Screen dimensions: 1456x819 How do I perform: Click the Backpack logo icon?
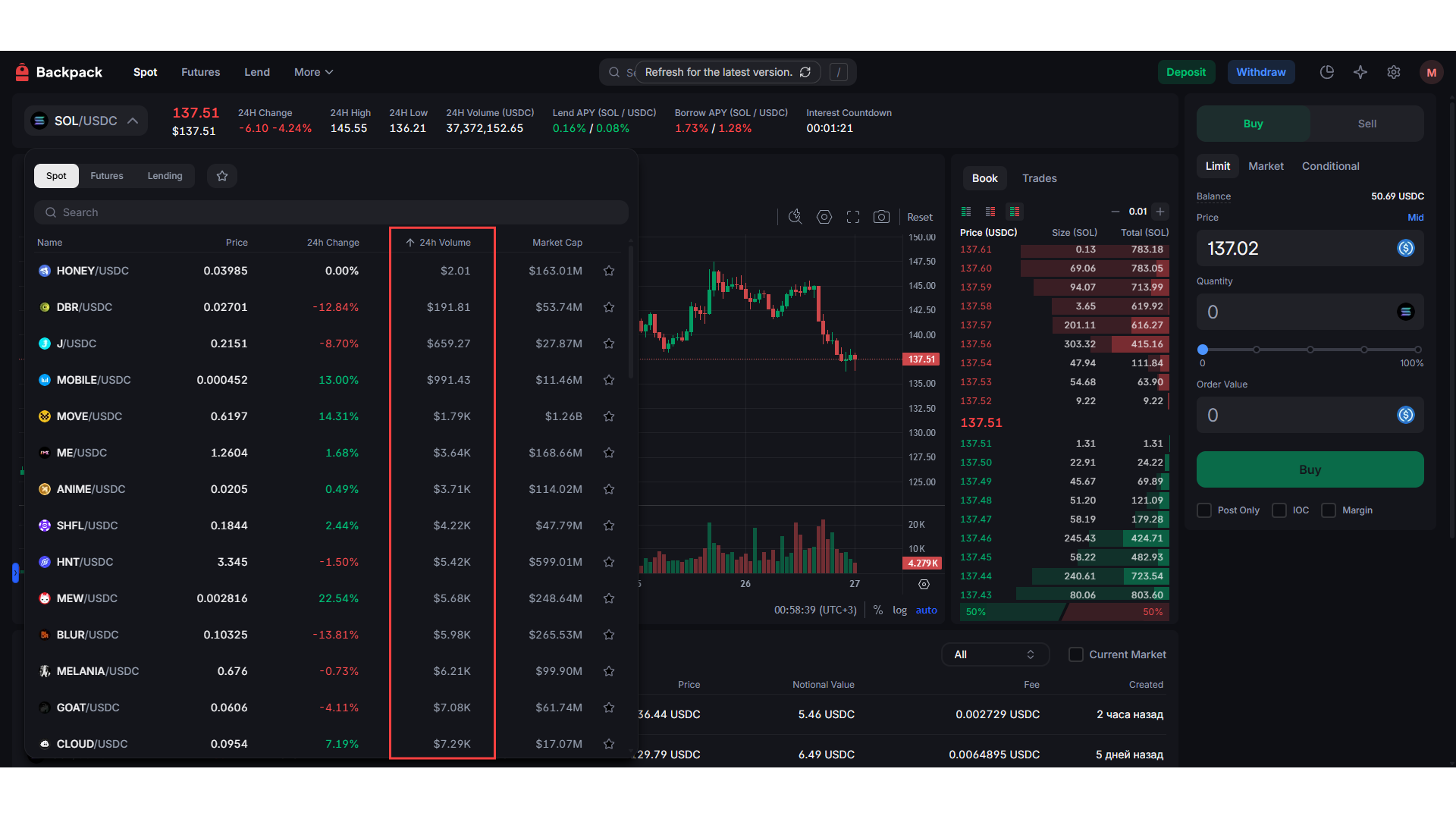click(22, 72)
